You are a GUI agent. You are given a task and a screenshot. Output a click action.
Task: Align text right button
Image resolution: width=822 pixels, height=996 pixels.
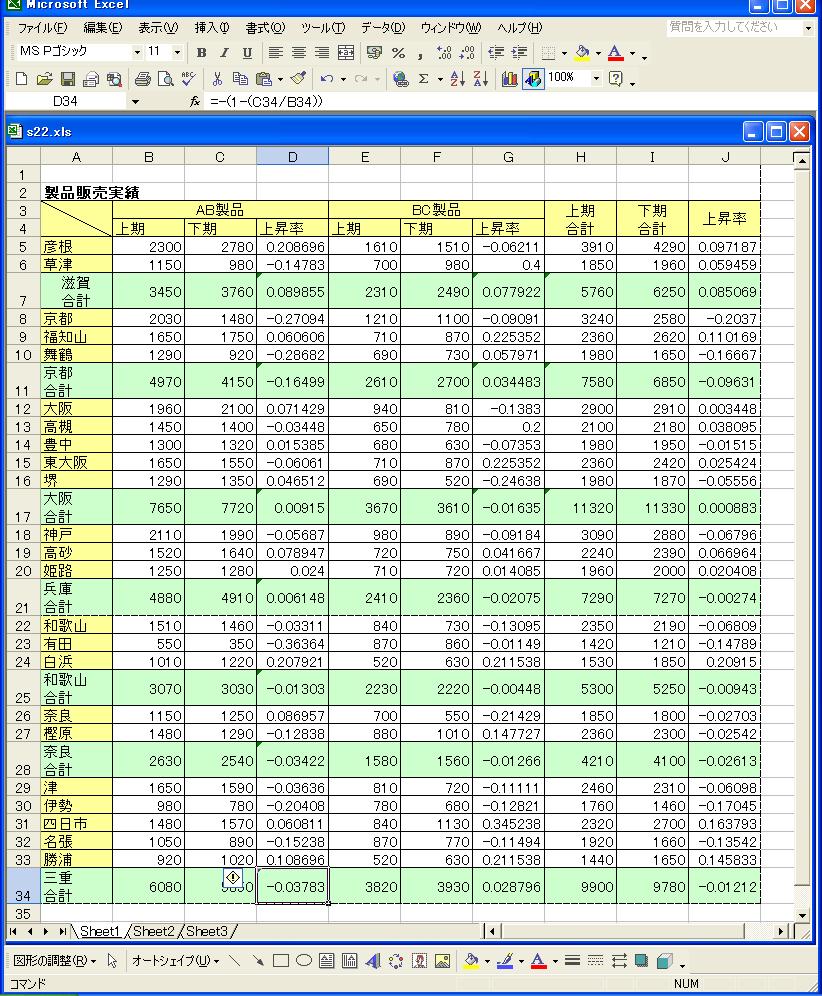click(x=322, y=53)
